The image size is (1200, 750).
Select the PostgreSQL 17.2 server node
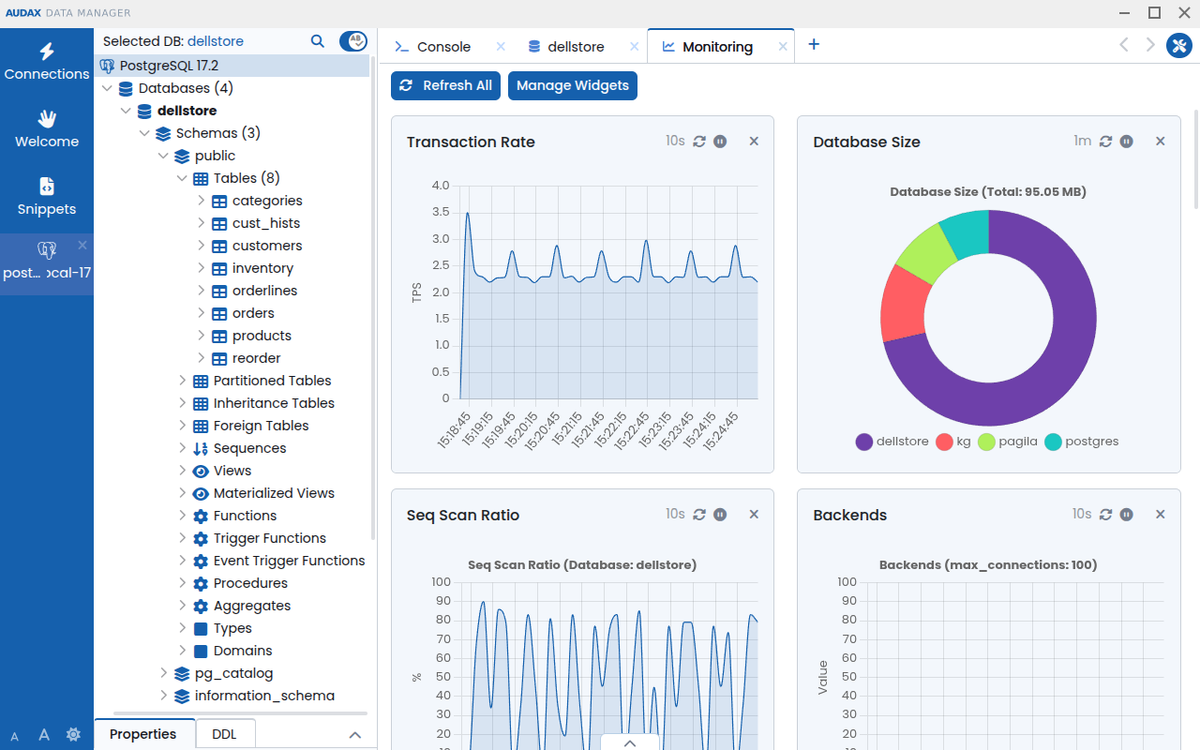point(169,66)
